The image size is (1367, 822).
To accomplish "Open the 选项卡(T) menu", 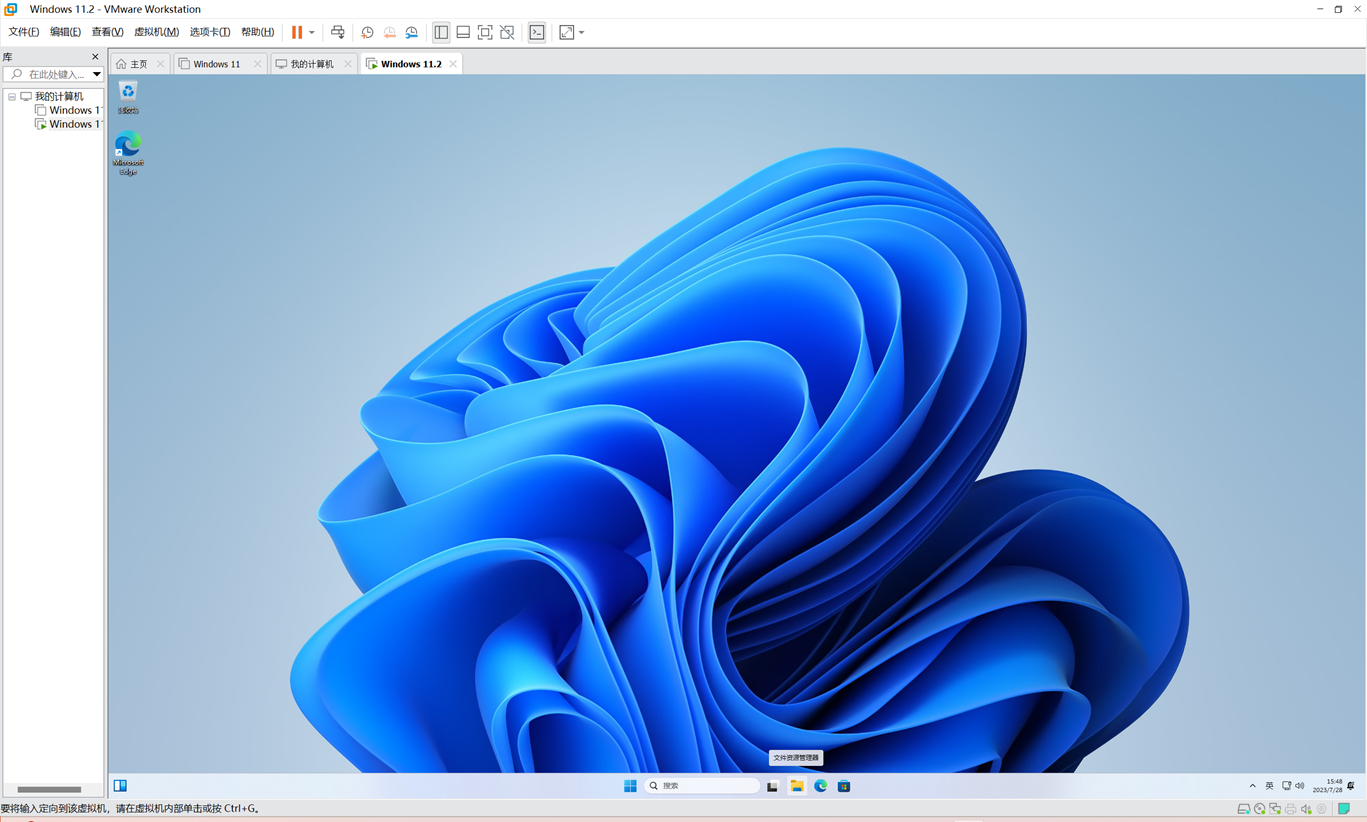I will point(210,32).
